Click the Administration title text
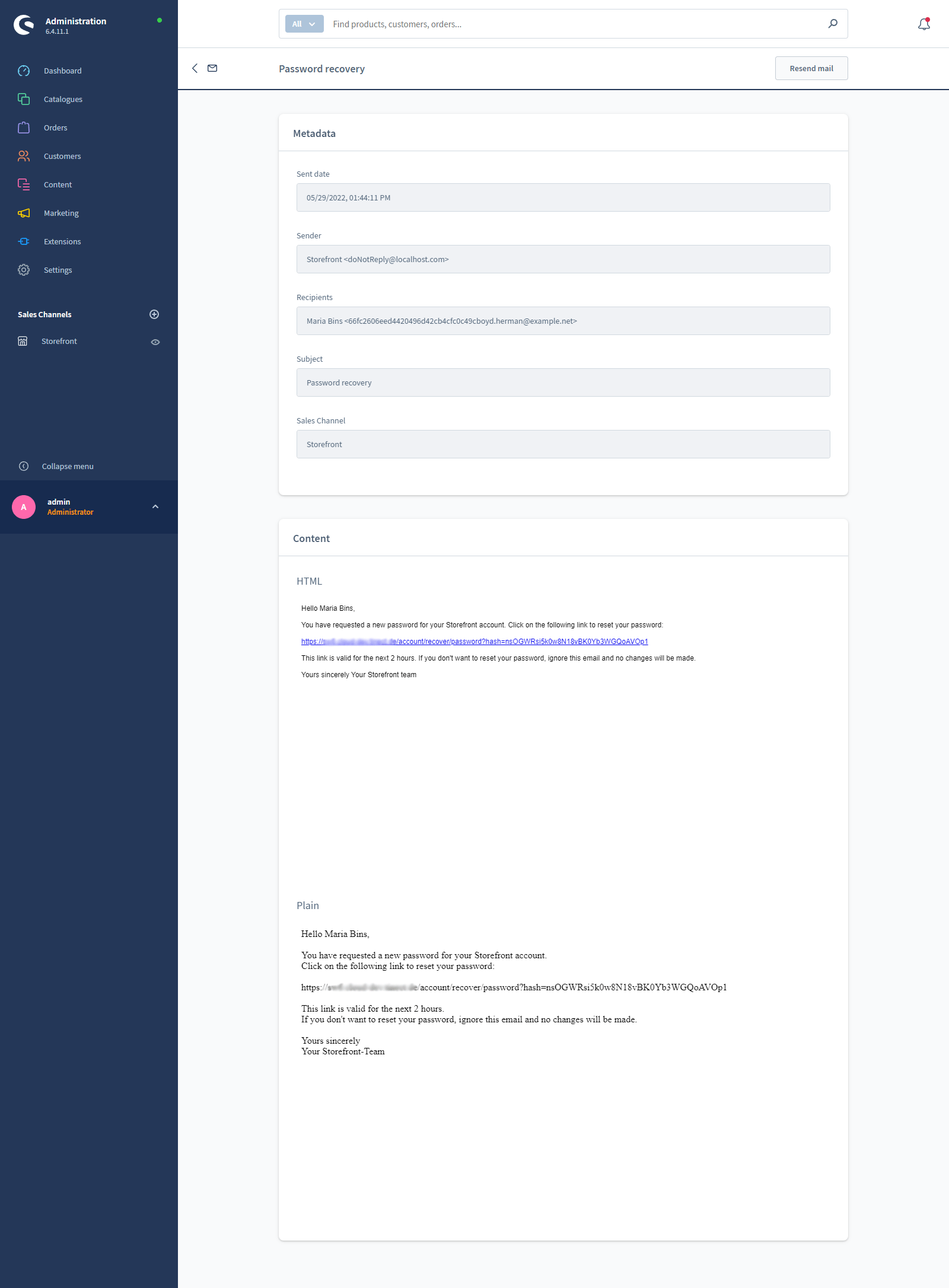Image resolution: width=949 pixels, height=1288 pixels. (76, 21)
